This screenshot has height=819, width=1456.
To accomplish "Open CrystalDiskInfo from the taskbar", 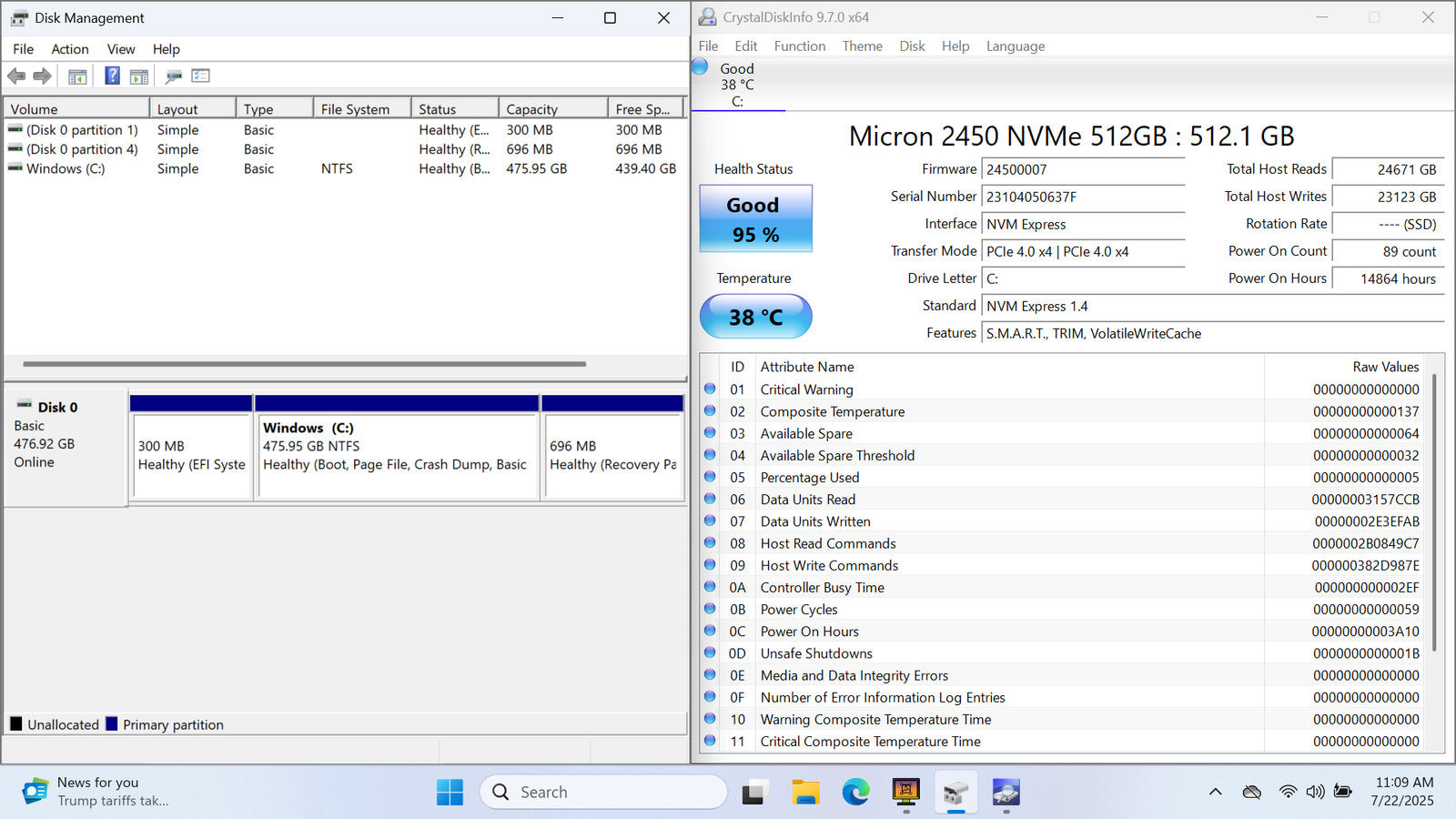I will pos(1006,793).
